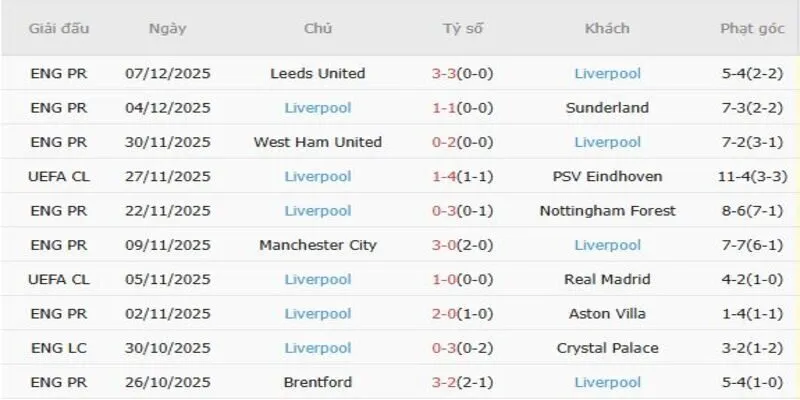
Task: Click the Ngày column header
Action: click(x=167, y=28)
